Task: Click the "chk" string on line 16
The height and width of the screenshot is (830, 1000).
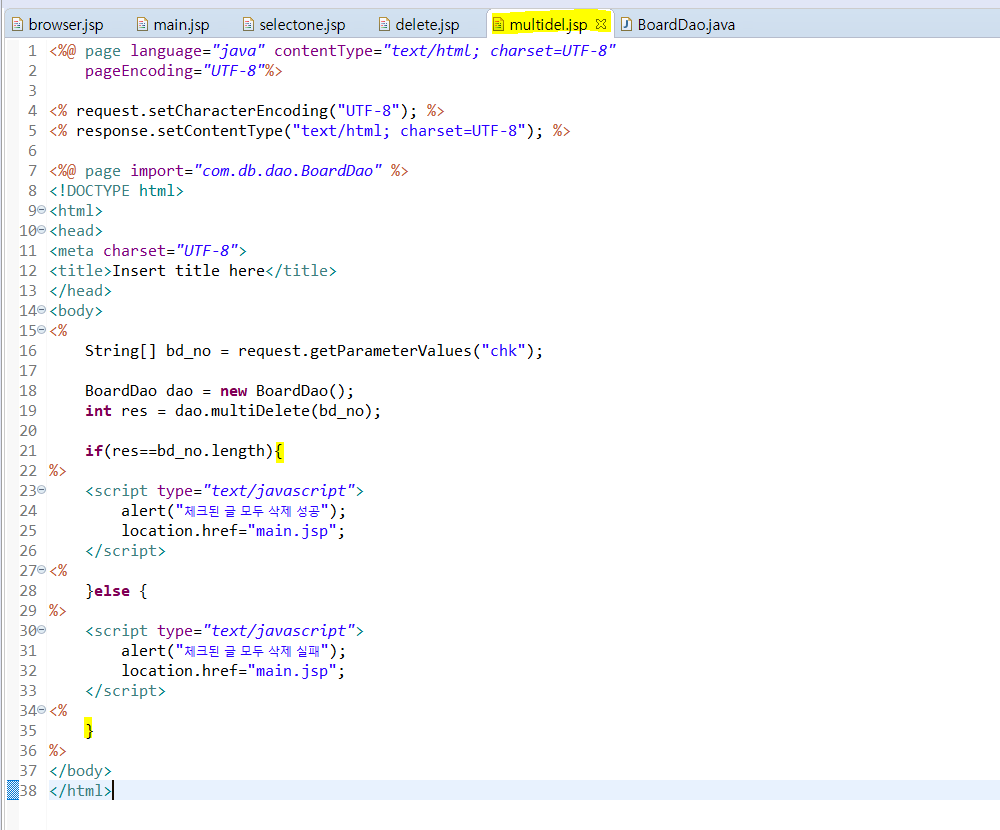Action: (503, 351)
